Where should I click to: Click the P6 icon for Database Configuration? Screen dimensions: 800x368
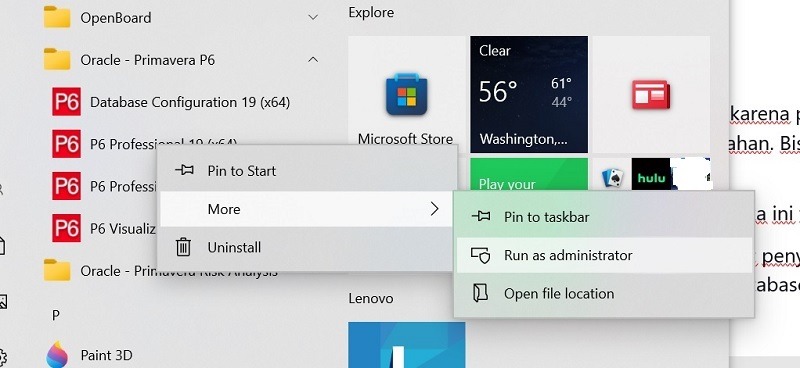(66, 102)
